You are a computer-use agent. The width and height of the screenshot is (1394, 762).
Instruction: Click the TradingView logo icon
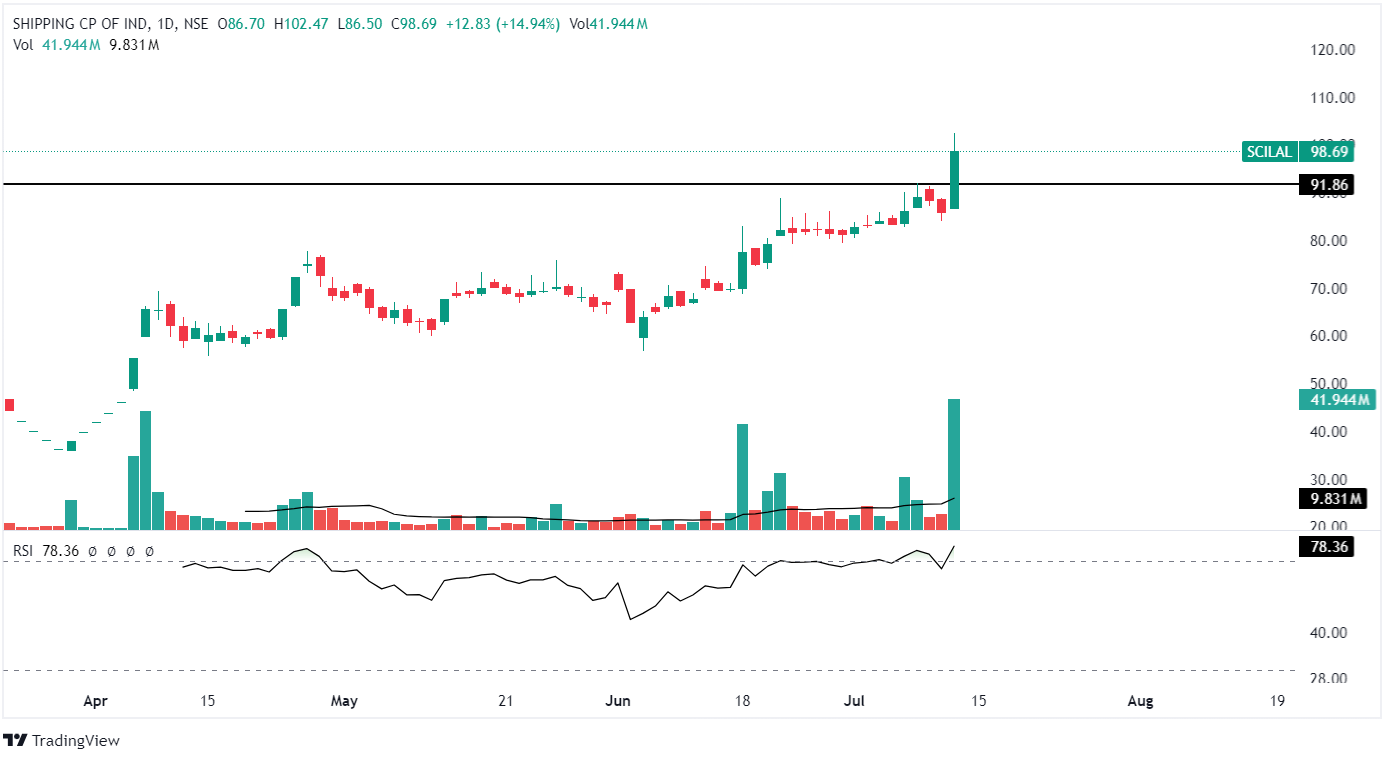(x=15, y=741)
